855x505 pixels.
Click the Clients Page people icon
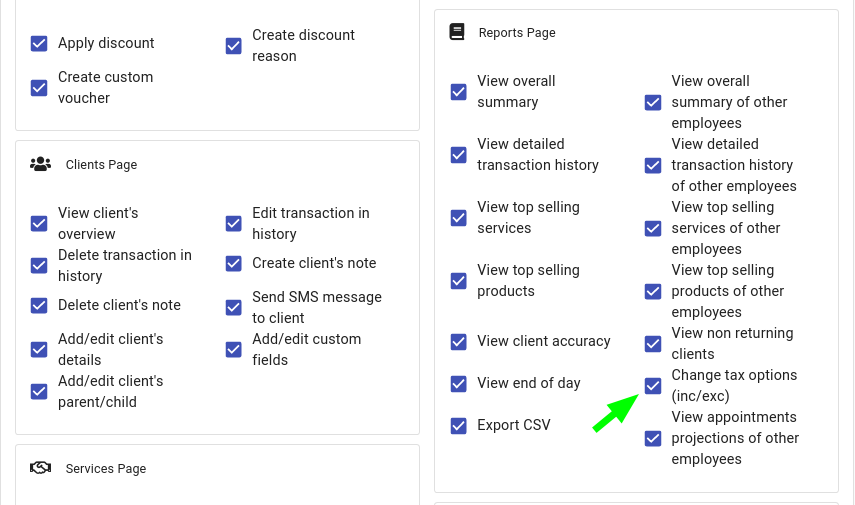coord(40,164)
